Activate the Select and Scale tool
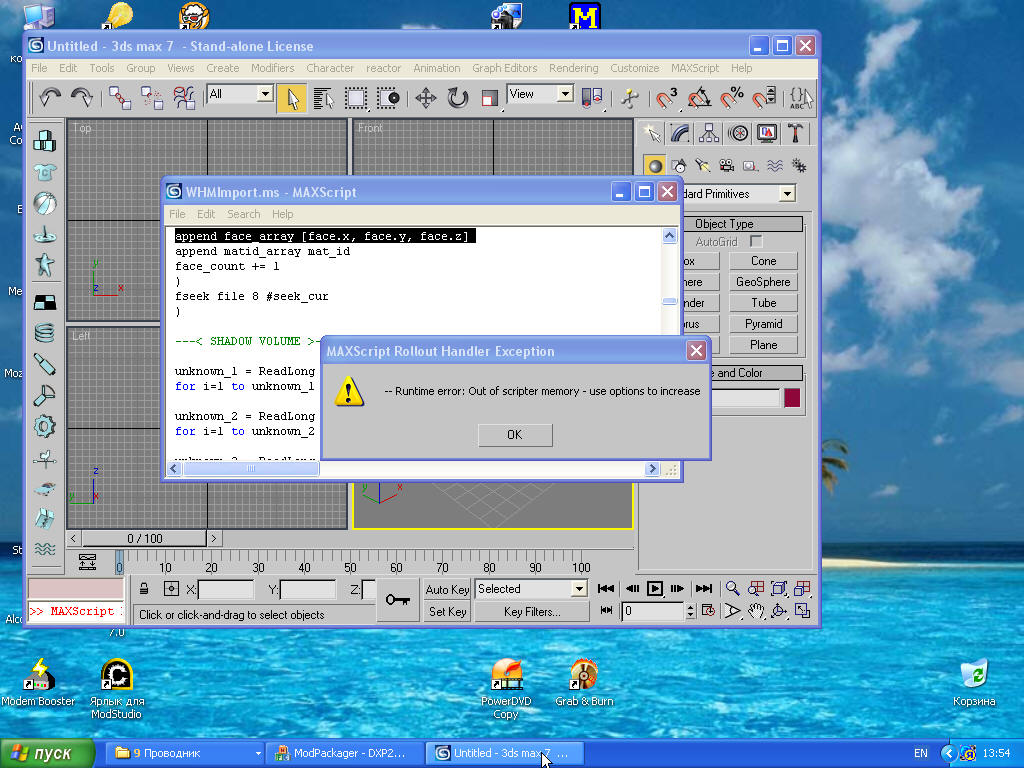This screenshot has height=768, width=1024. click(x=490, y=98)
